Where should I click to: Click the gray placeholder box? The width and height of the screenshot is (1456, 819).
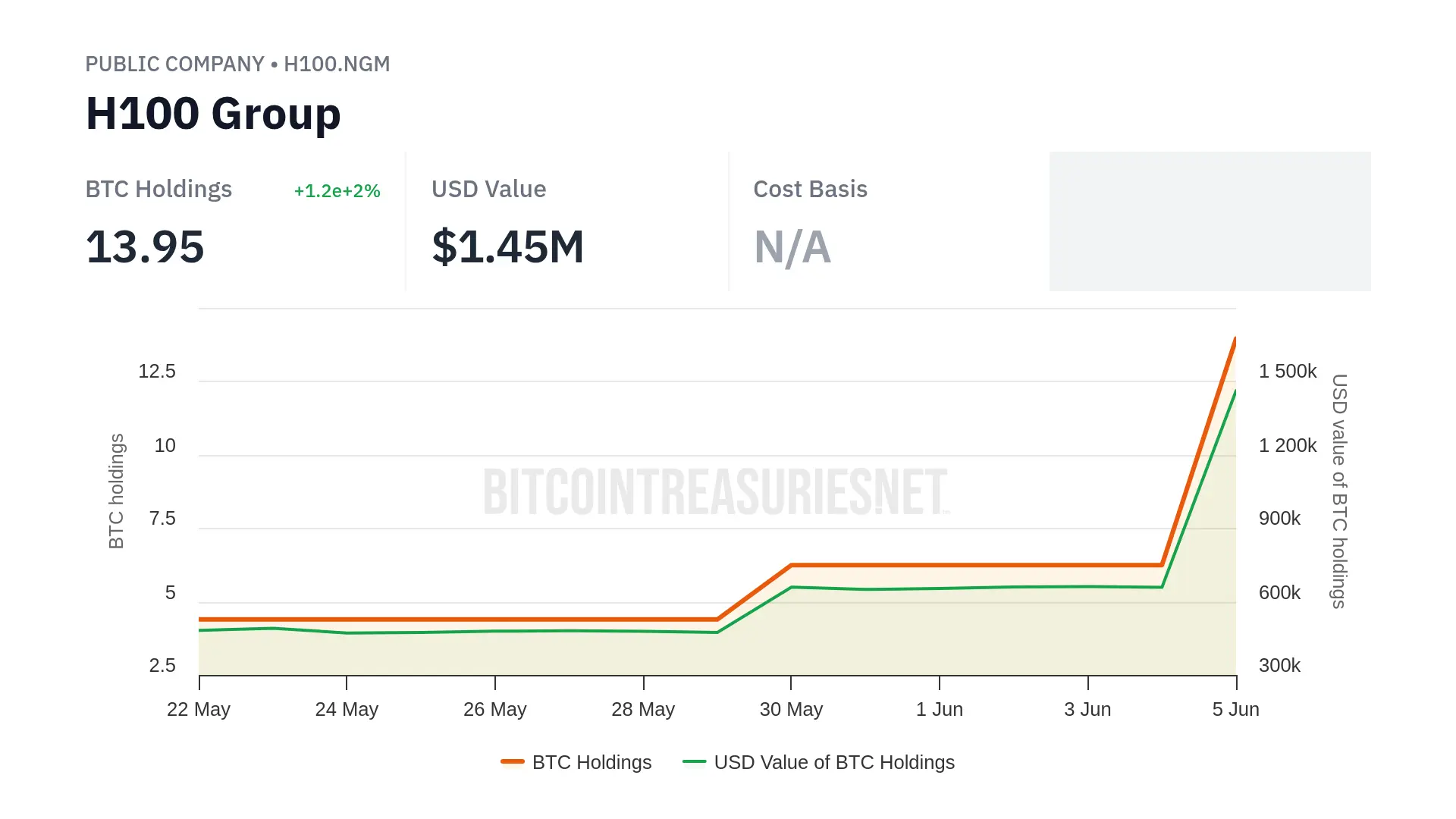coord(1210,221)
